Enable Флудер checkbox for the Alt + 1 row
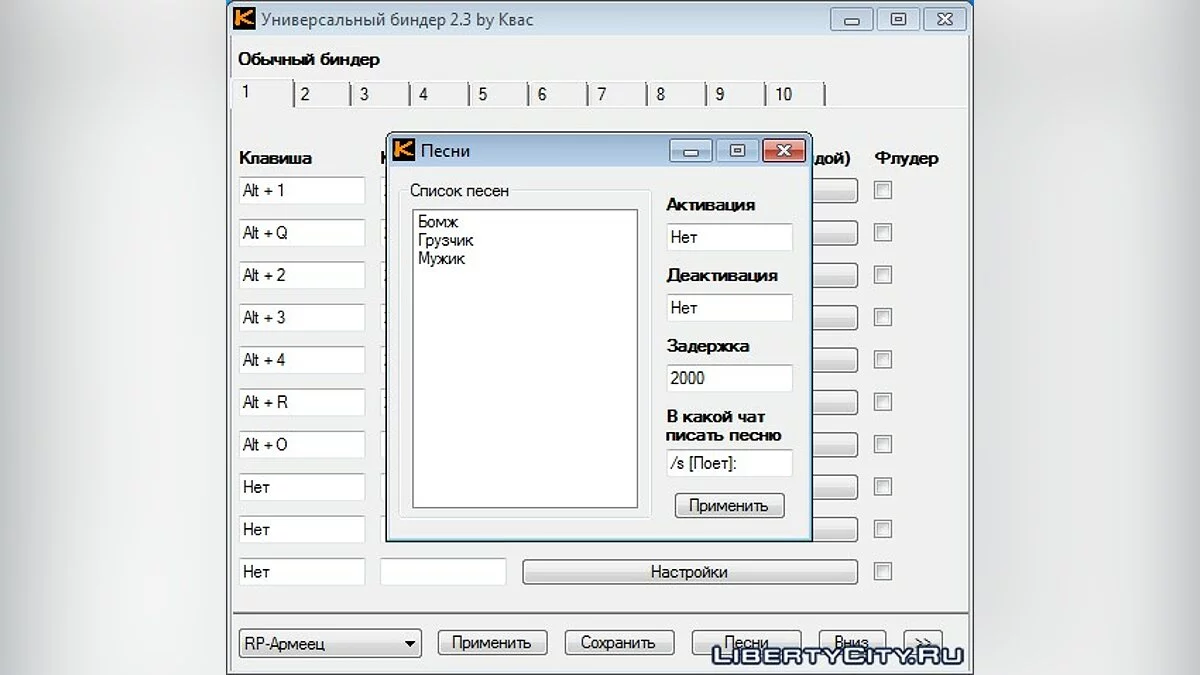Screen dimensions: 1200x675 (x=883, y=190)
